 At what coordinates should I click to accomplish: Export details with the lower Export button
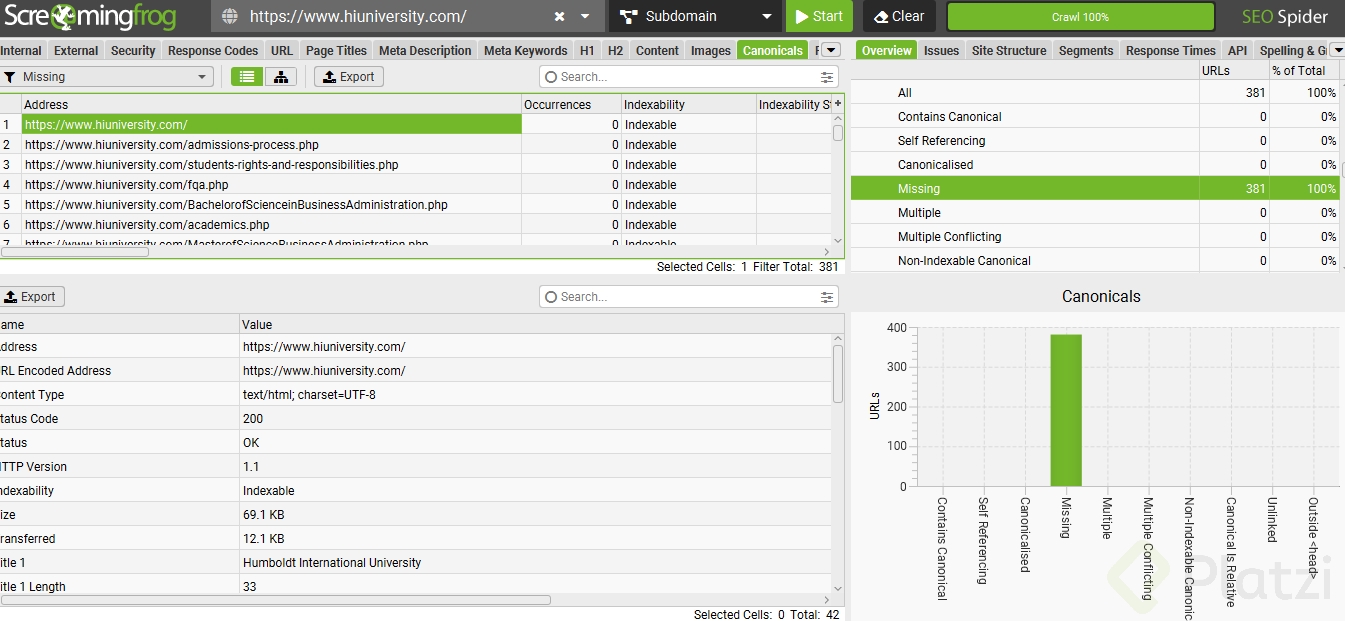pyautogui.click(x=31, y=297)
